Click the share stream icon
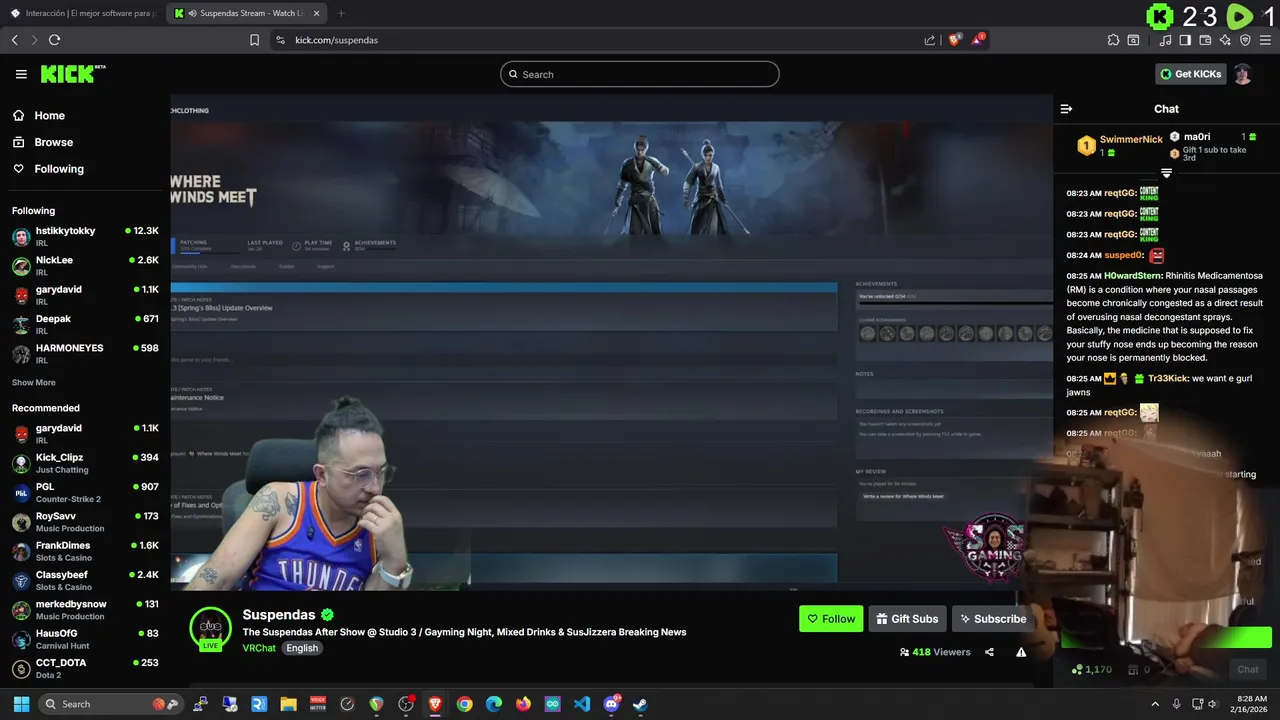Viewport: 1280px width, 720px height. click(x=989, y=652)
